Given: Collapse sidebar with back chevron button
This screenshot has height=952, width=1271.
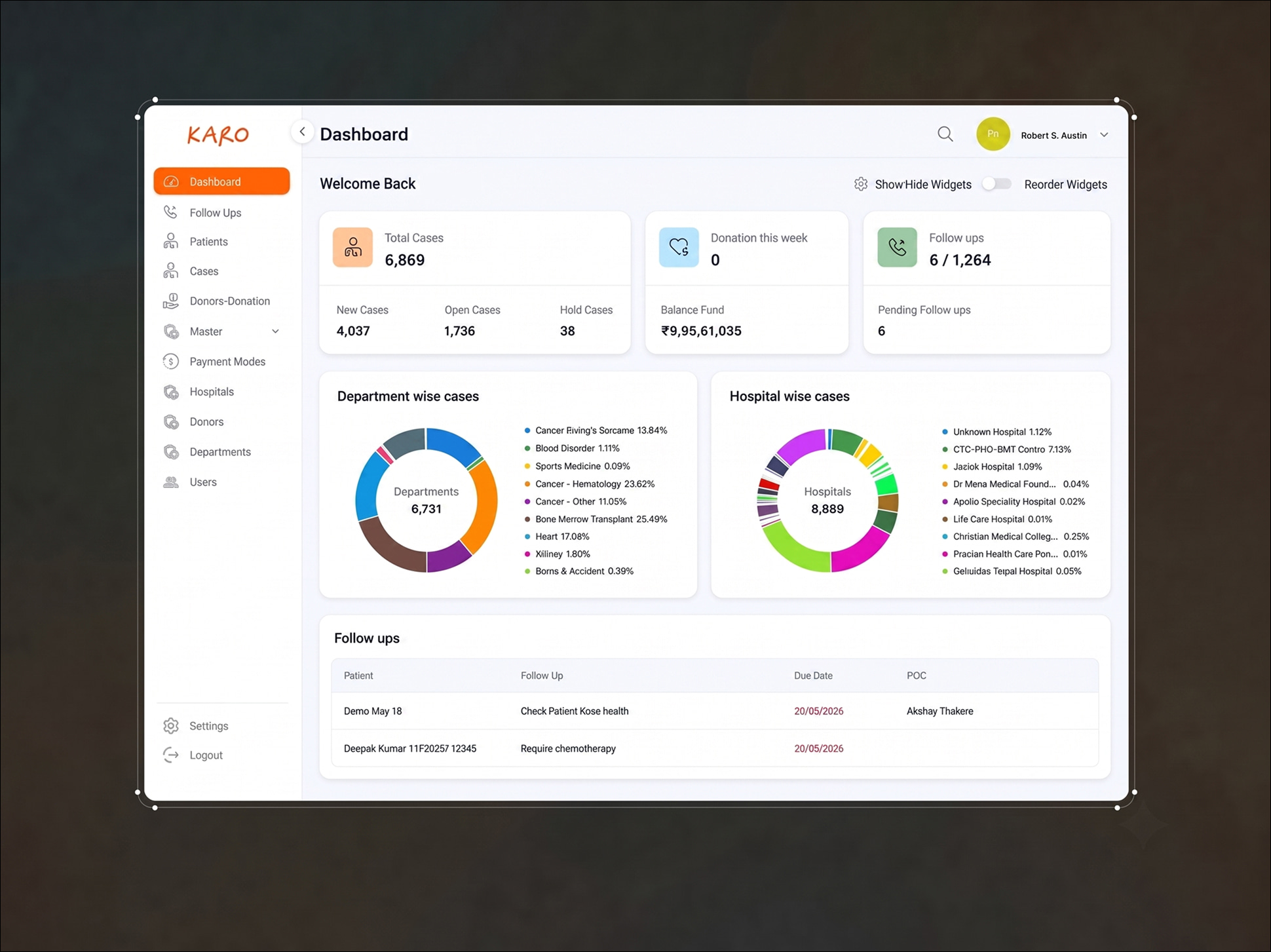Looking at the screenshot, I should 302,132.
